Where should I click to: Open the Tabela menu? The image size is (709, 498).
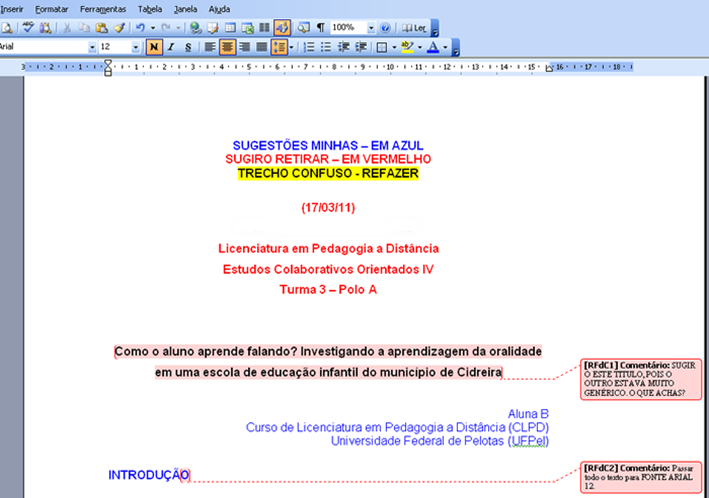150,9
